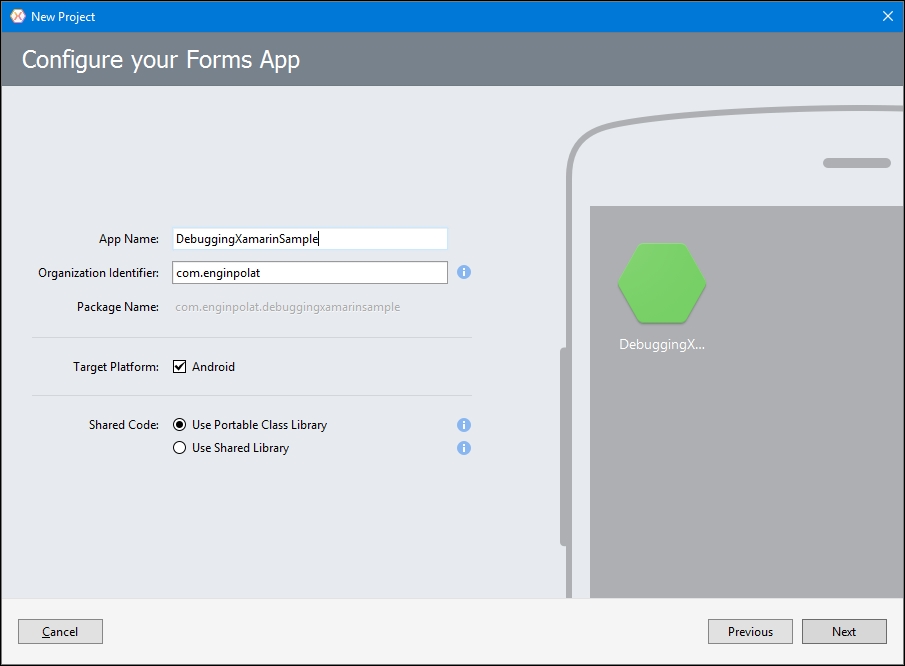Click the Organization Identifier text box
Screen dimensions: 905x666
(x=309, y=272)
